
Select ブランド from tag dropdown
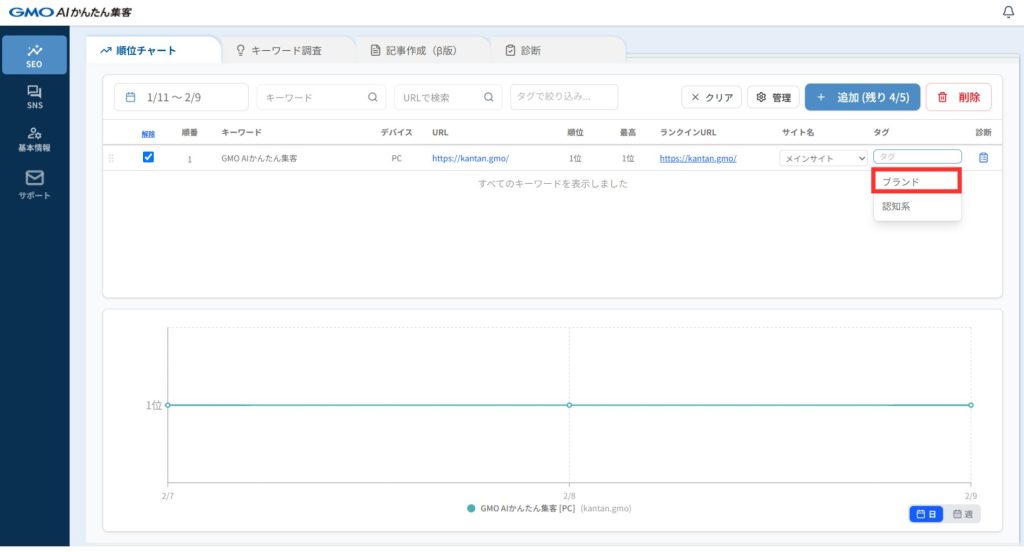[916, 181]
